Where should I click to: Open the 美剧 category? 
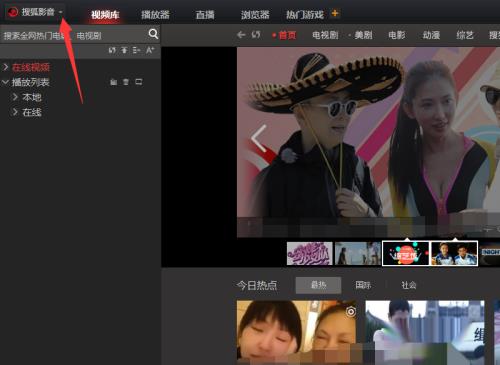coord(363,35)
